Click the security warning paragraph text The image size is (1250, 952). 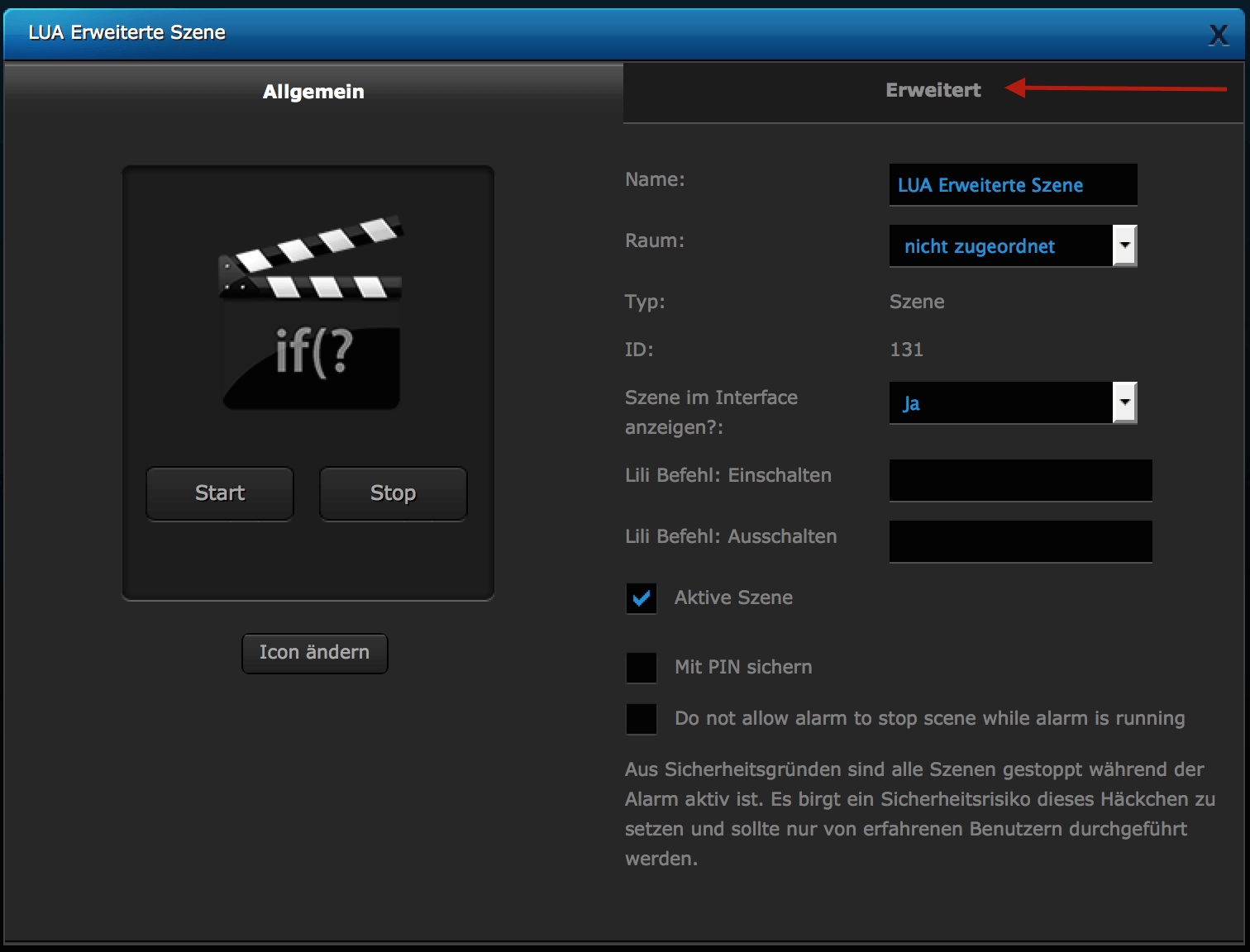(918, 814)
